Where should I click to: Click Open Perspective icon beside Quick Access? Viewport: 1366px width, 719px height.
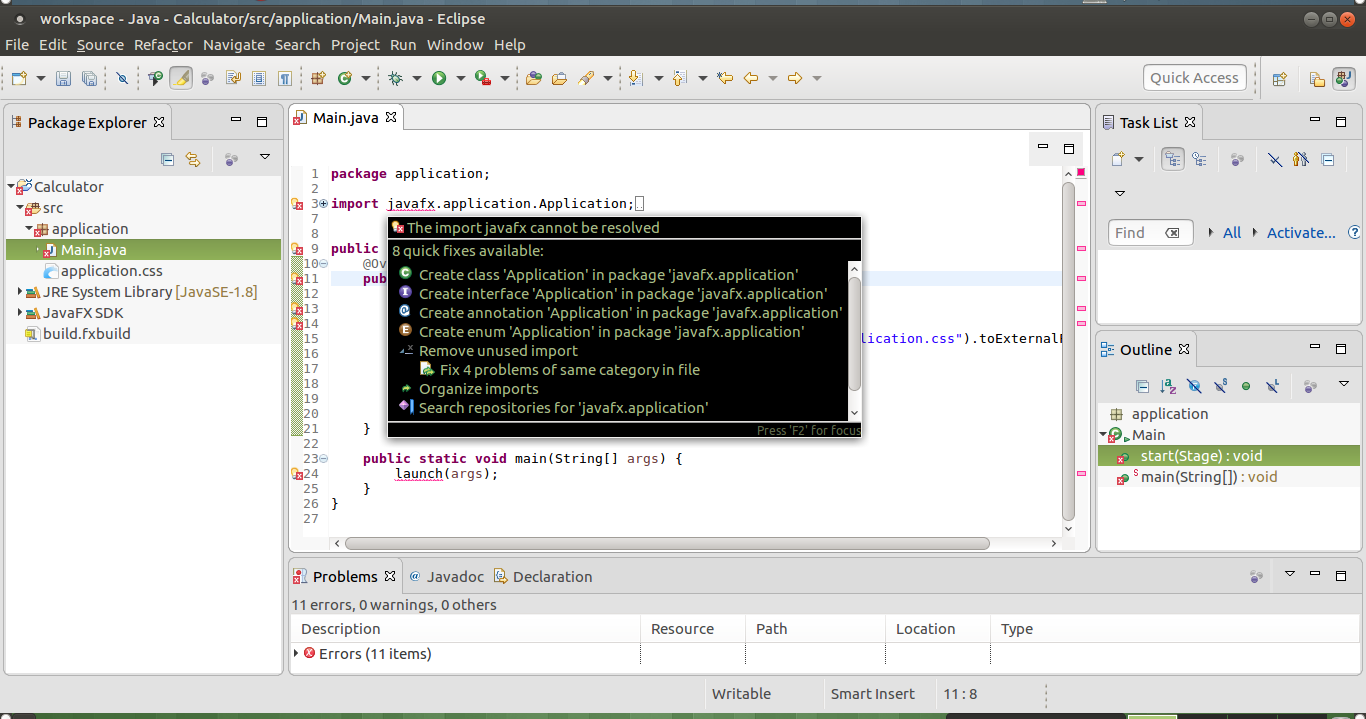(1279, 79)
